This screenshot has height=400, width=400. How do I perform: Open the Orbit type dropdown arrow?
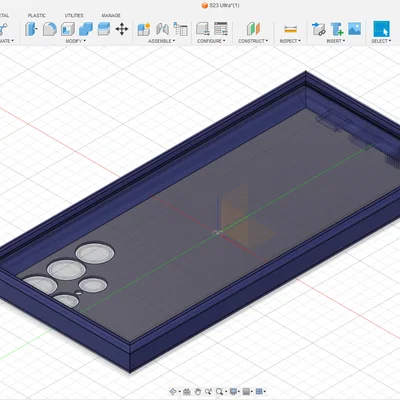pos(179,392)
